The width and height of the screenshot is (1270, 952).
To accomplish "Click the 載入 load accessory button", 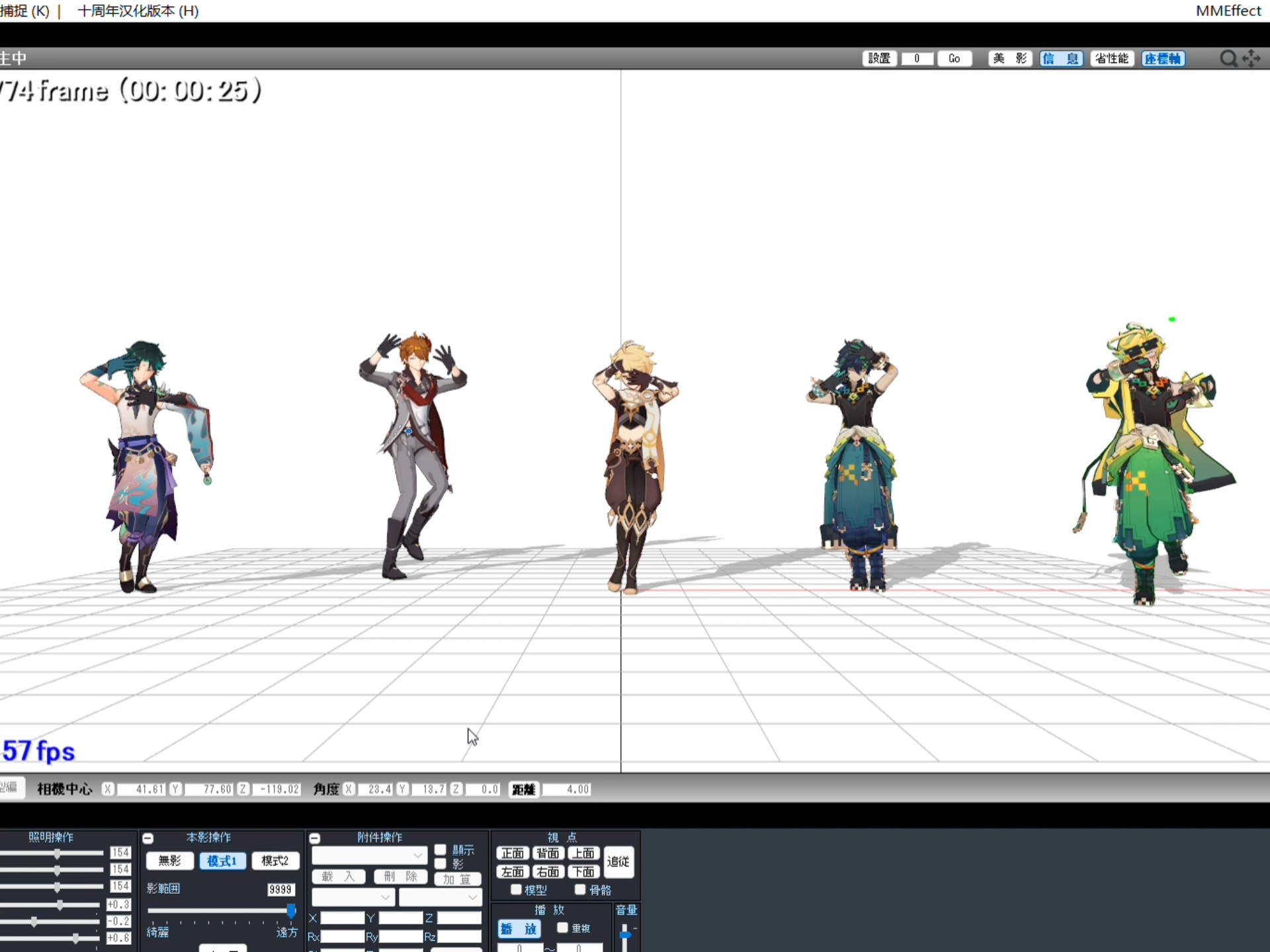I will click(x=338, y=877).
